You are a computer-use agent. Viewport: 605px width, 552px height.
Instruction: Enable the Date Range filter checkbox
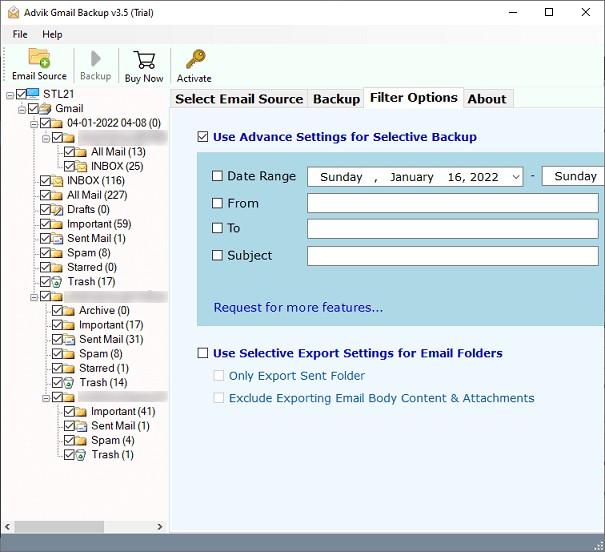(x=217, y=176)
